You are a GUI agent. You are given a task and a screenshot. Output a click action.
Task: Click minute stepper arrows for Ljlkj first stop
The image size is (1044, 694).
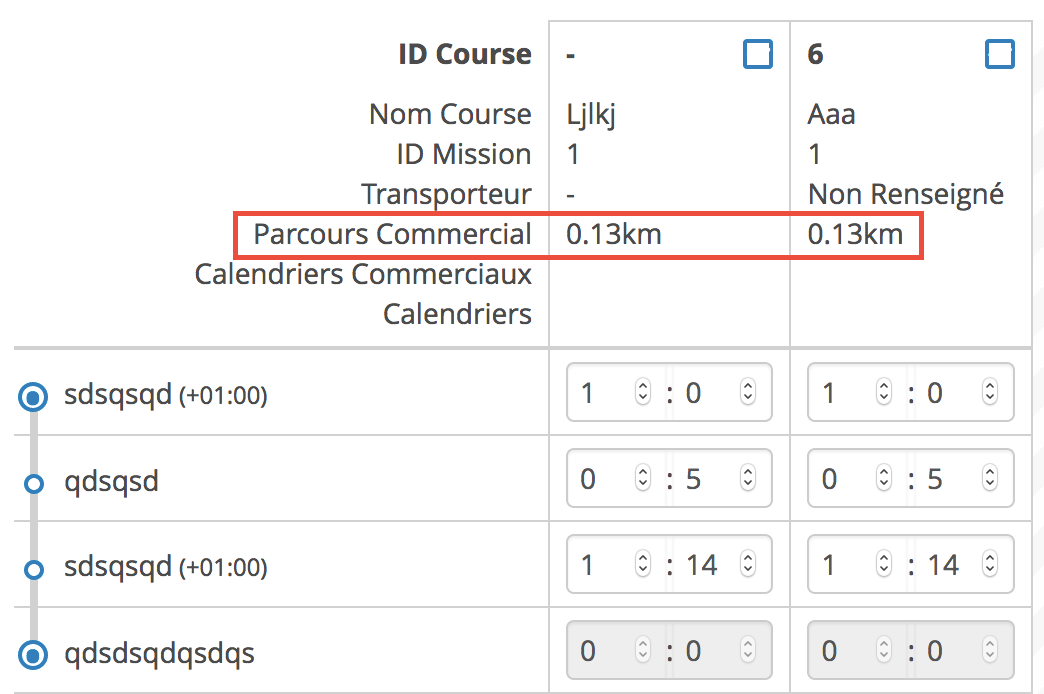[x=747, y=393]
